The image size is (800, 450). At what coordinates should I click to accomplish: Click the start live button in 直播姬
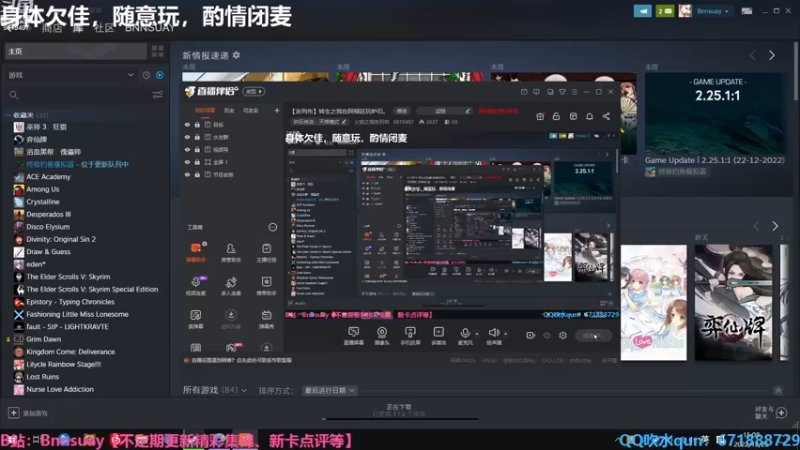(x=593, y=335)
